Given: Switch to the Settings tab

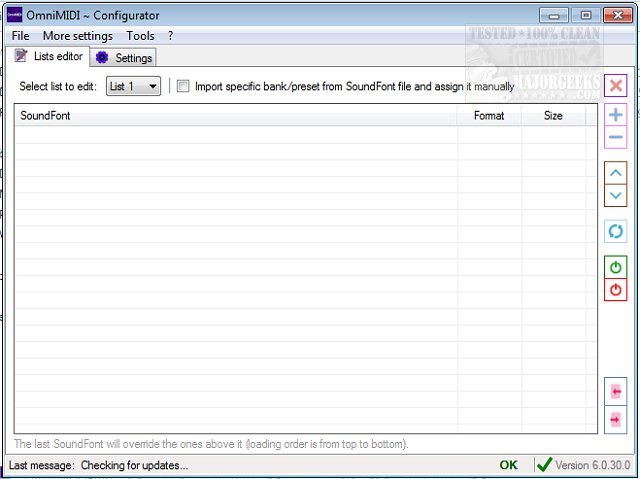Looking at the screenshot, I should pyautogui.click(x=124, y=58).
